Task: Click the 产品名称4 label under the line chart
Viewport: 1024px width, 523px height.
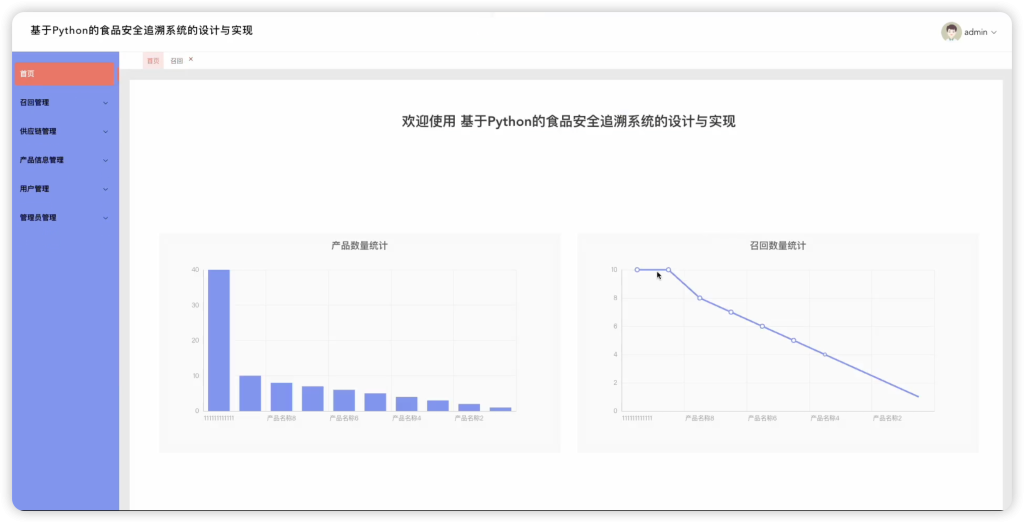Action: click(825, 418)
